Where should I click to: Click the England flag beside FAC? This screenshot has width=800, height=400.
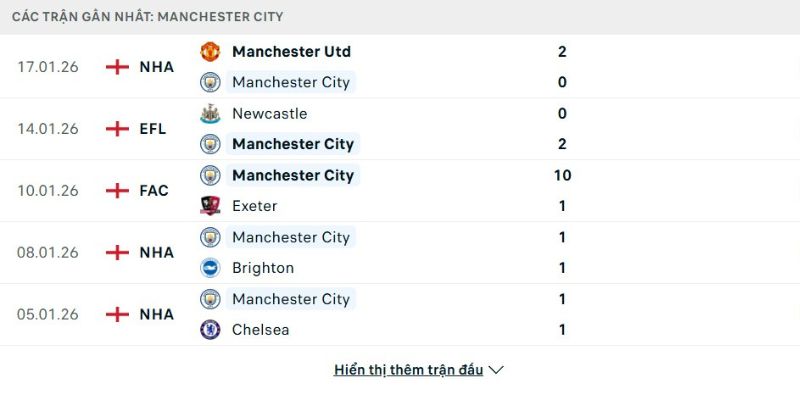point(117,191)
